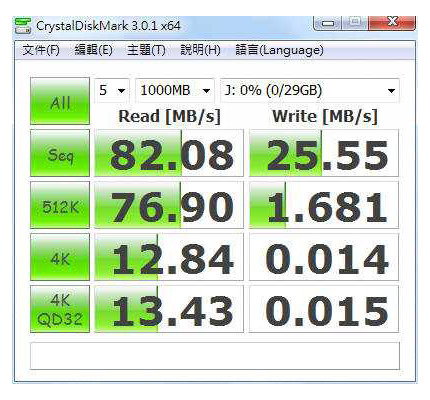Click the Read [MB/s] column header

(x=169, y=117)
